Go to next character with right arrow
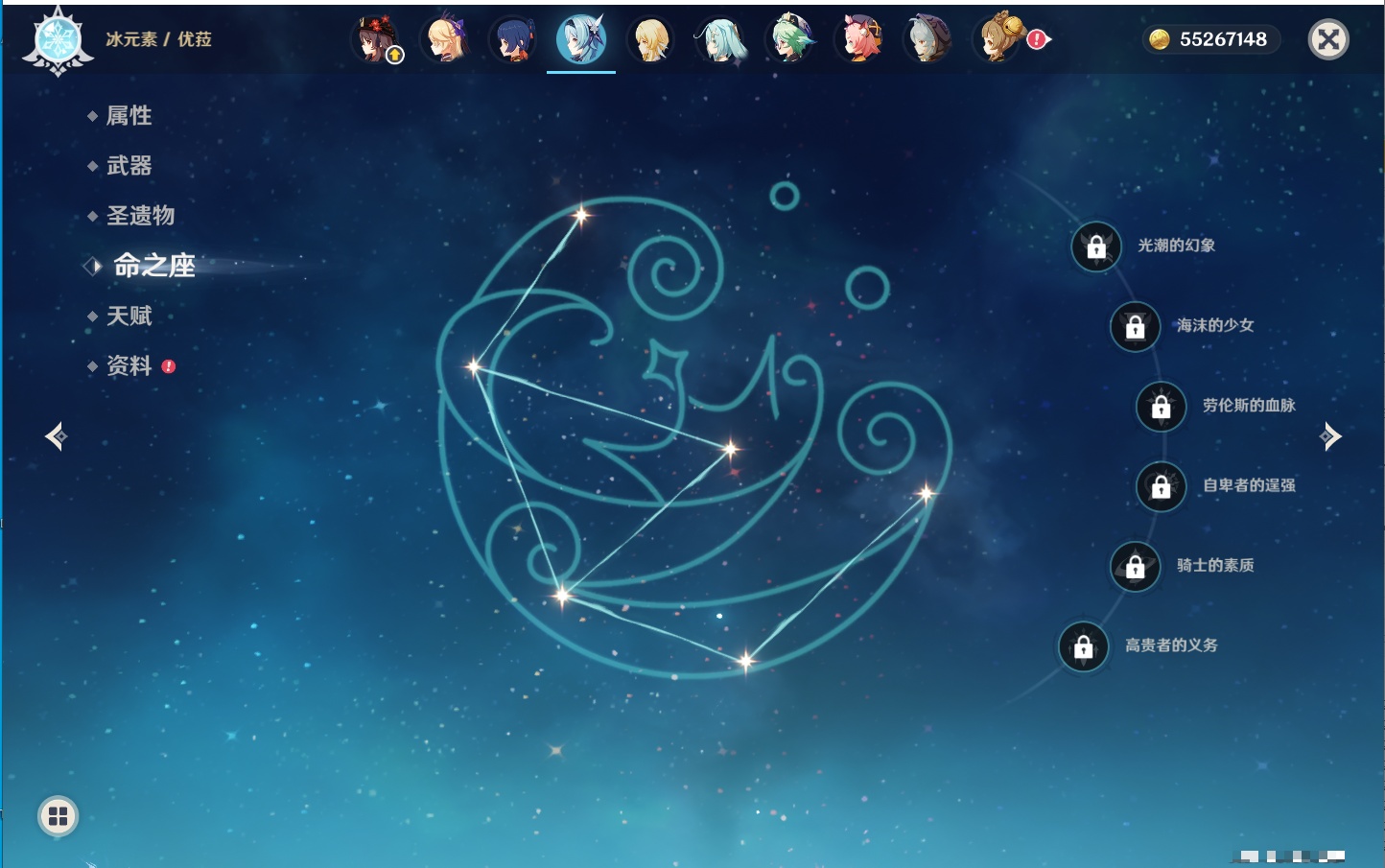This screenshot has height=868, width=1385. [1330, 436]
